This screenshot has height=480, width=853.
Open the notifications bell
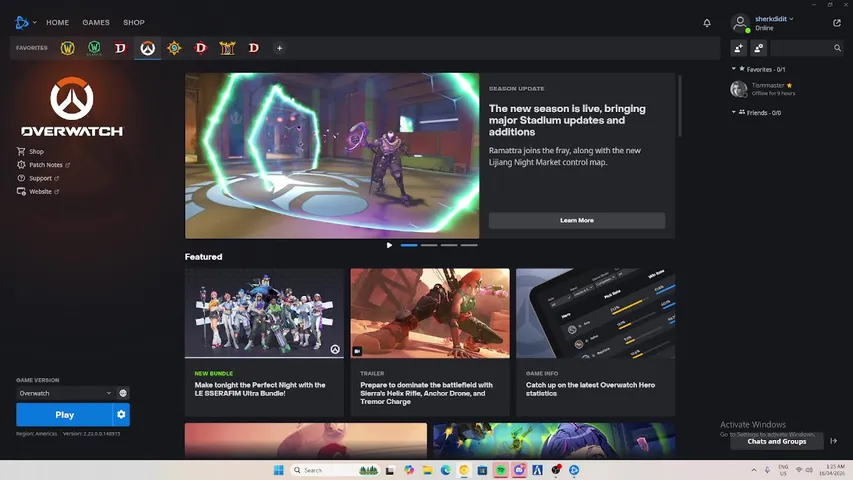707,23
